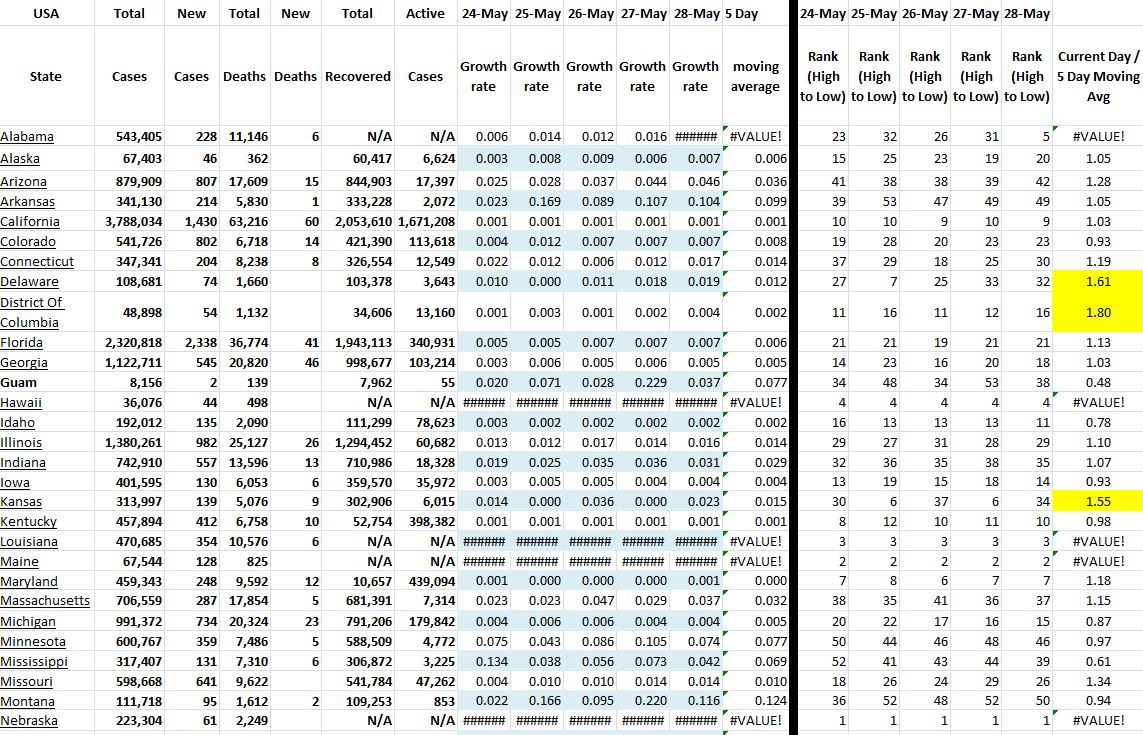
Task: Click the USA header cell
Action: 46,14
